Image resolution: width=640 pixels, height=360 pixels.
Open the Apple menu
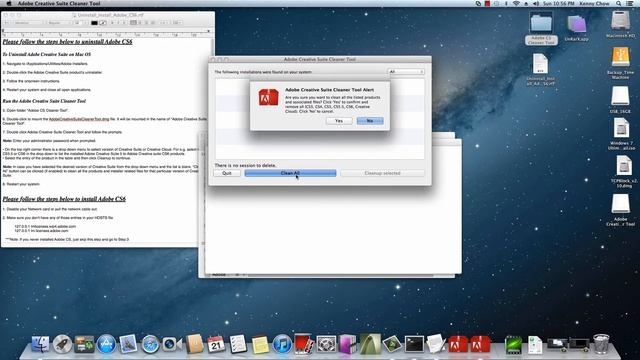9,4
